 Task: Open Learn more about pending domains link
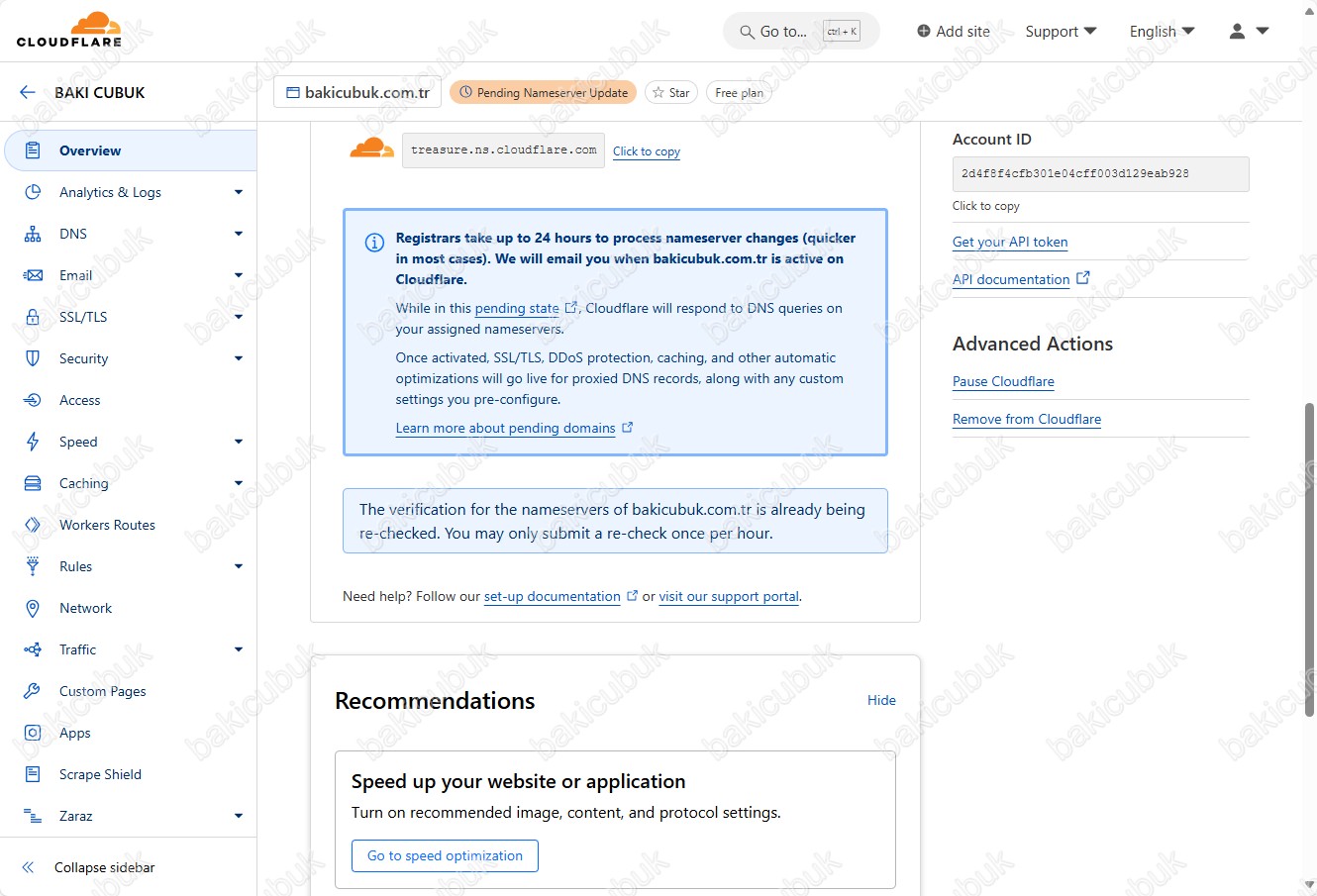(505, 428)
